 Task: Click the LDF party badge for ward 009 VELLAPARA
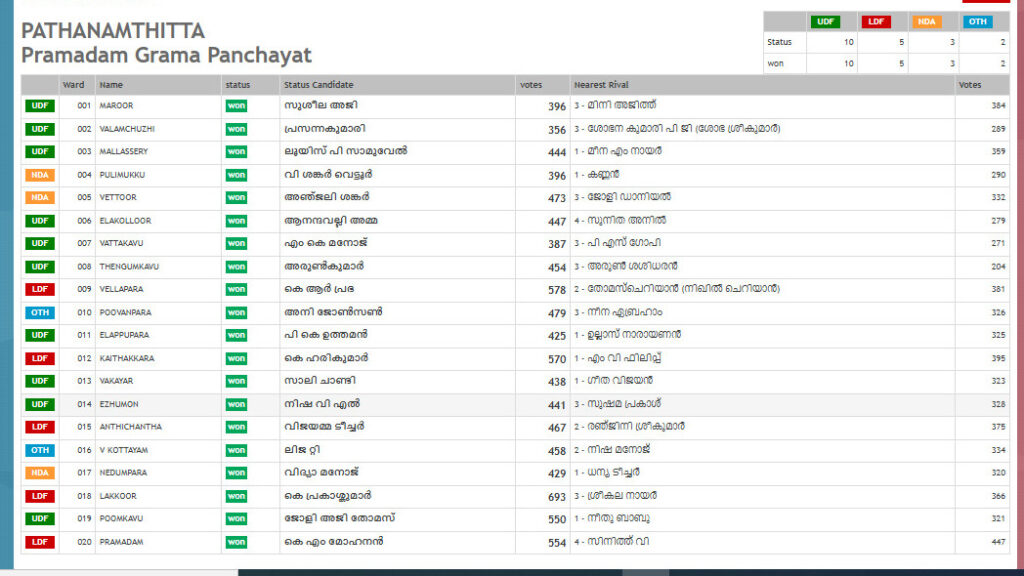pyautogui.click(x=40, y=289)
